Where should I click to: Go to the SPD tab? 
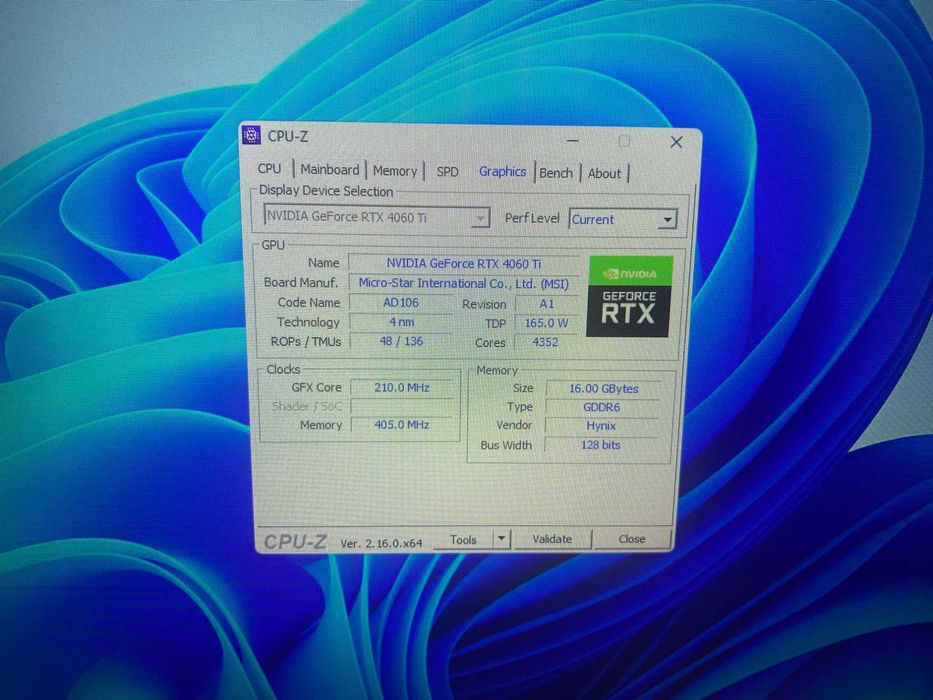click(447, 171)
